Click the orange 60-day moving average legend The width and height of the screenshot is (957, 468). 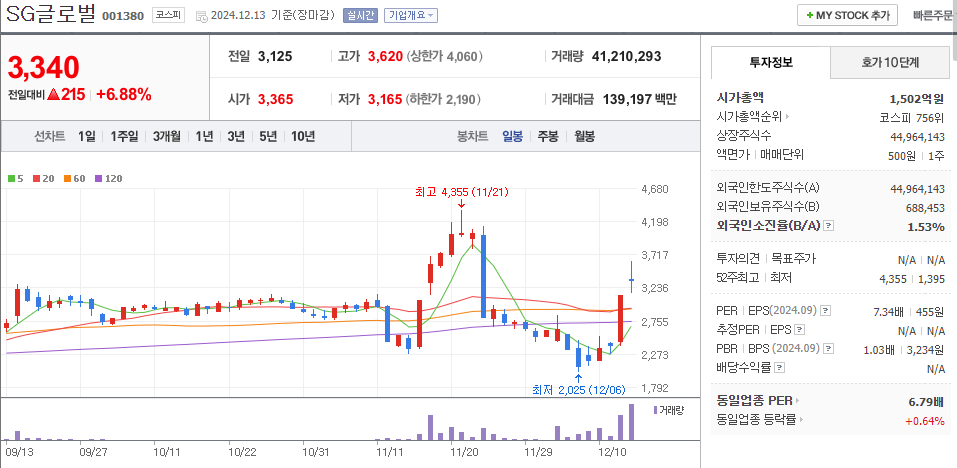click(74, 179)
